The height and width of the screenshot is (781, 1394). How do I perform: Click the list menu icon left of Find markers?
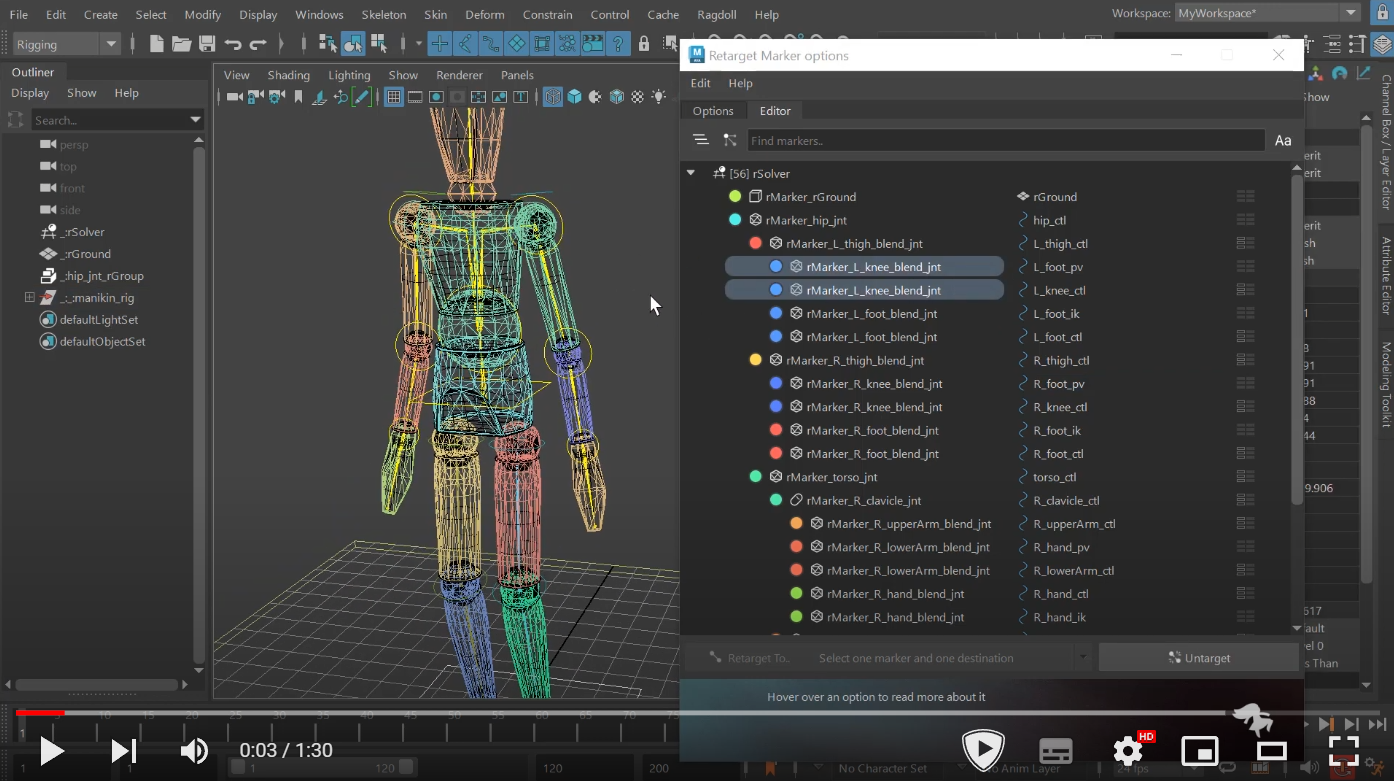[x=701, y=141]
